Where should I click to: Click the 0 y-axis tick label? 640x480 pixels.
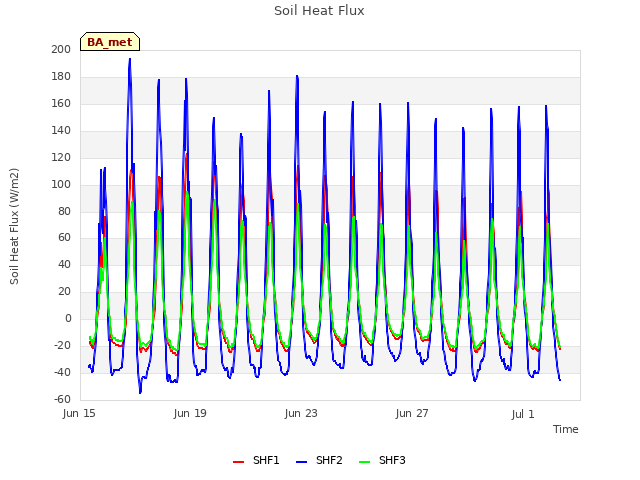coord(68,318)
